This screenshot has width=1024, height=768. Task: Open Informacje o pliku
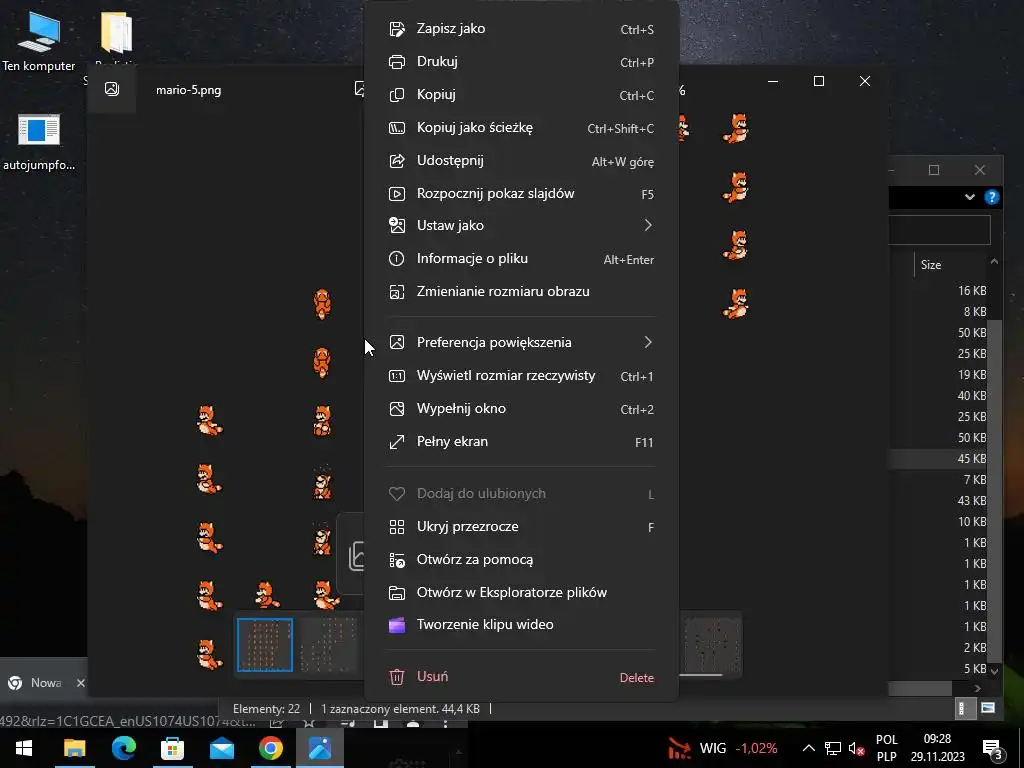[x=521, y=259]
